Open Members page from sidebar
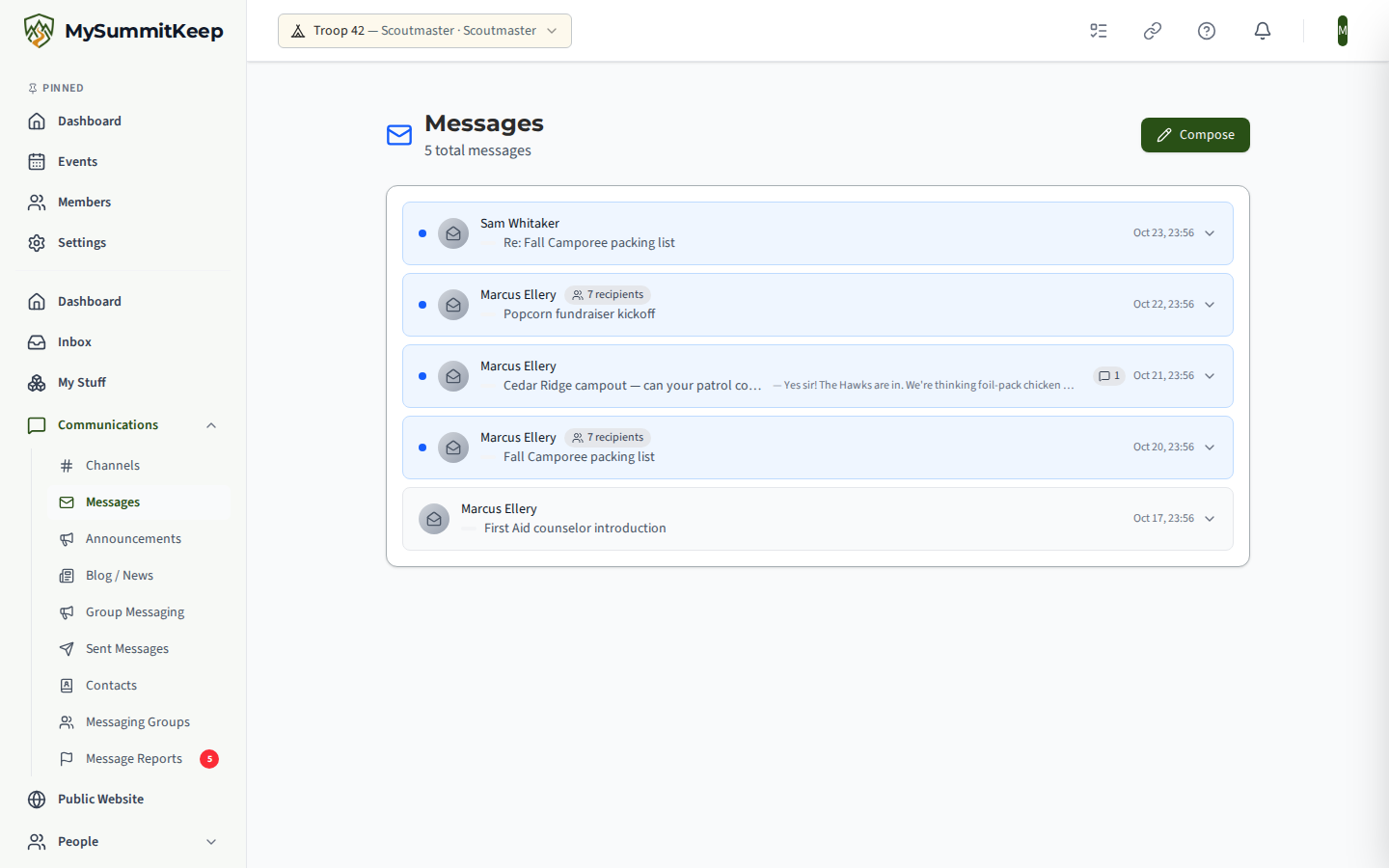This screenshot has height=868, width=1389. tap(123, 203)
